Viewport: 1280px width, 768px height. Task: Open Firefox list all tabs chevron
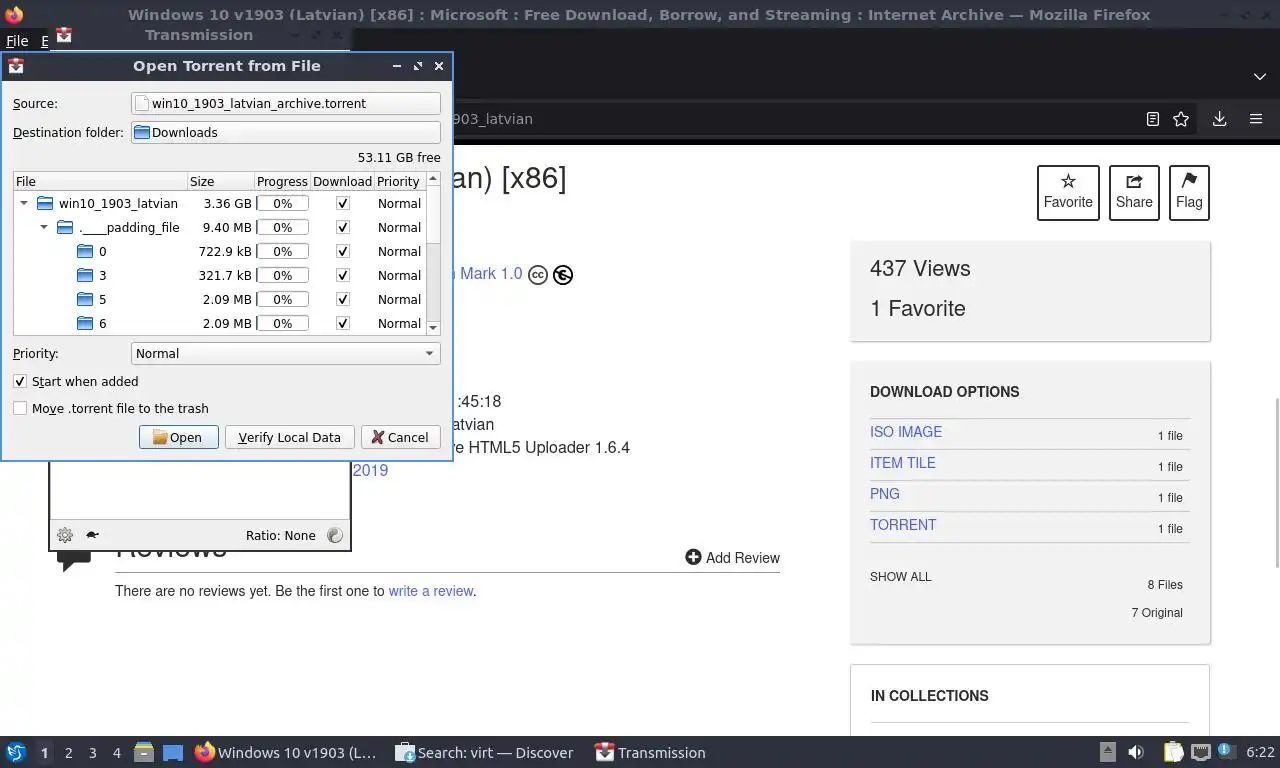pyautogui.click(x=1259, y=76)
